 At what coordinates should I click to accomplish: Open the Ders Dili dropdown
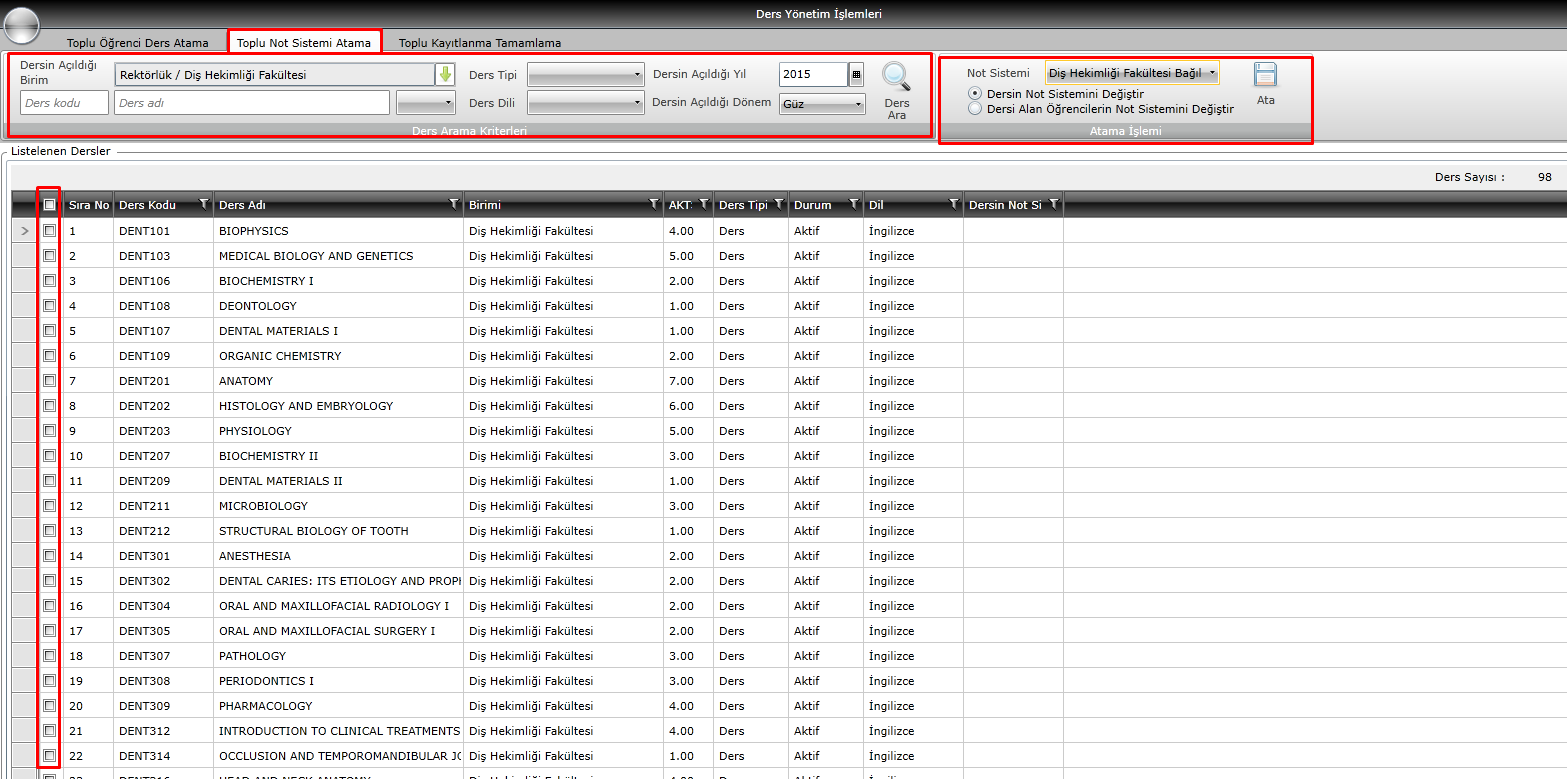[x=586, y=103]
